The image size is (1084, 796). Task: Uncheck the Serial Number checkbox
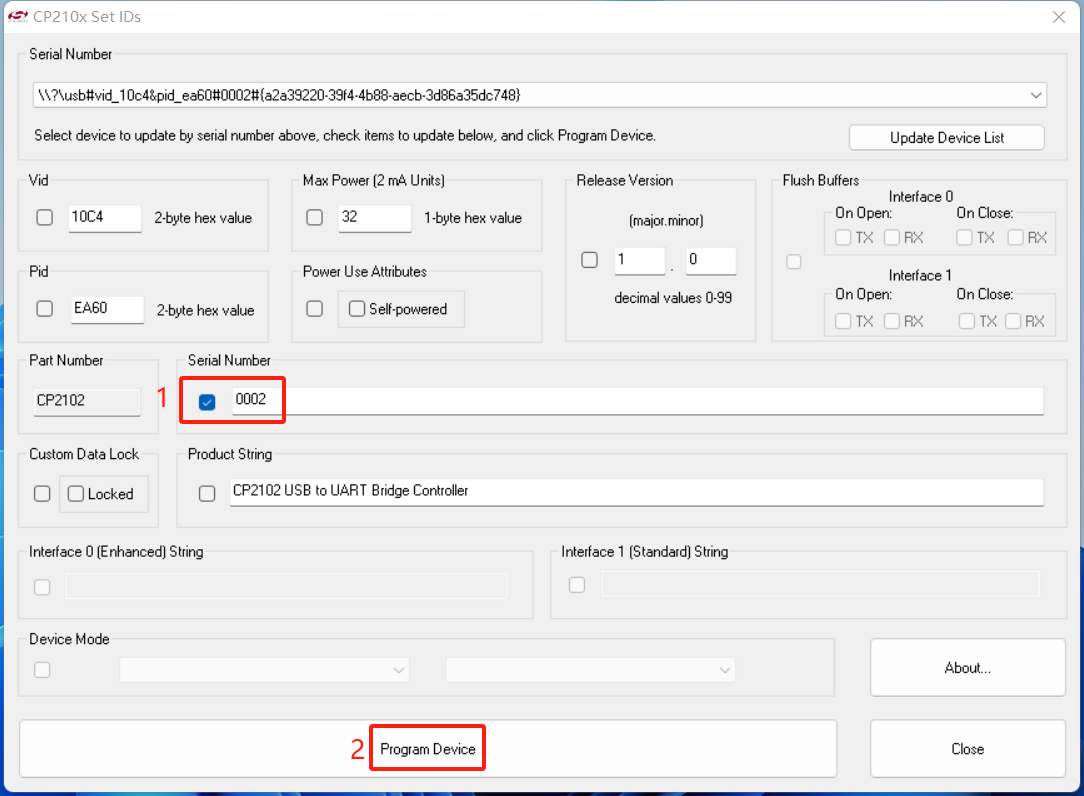207,402
